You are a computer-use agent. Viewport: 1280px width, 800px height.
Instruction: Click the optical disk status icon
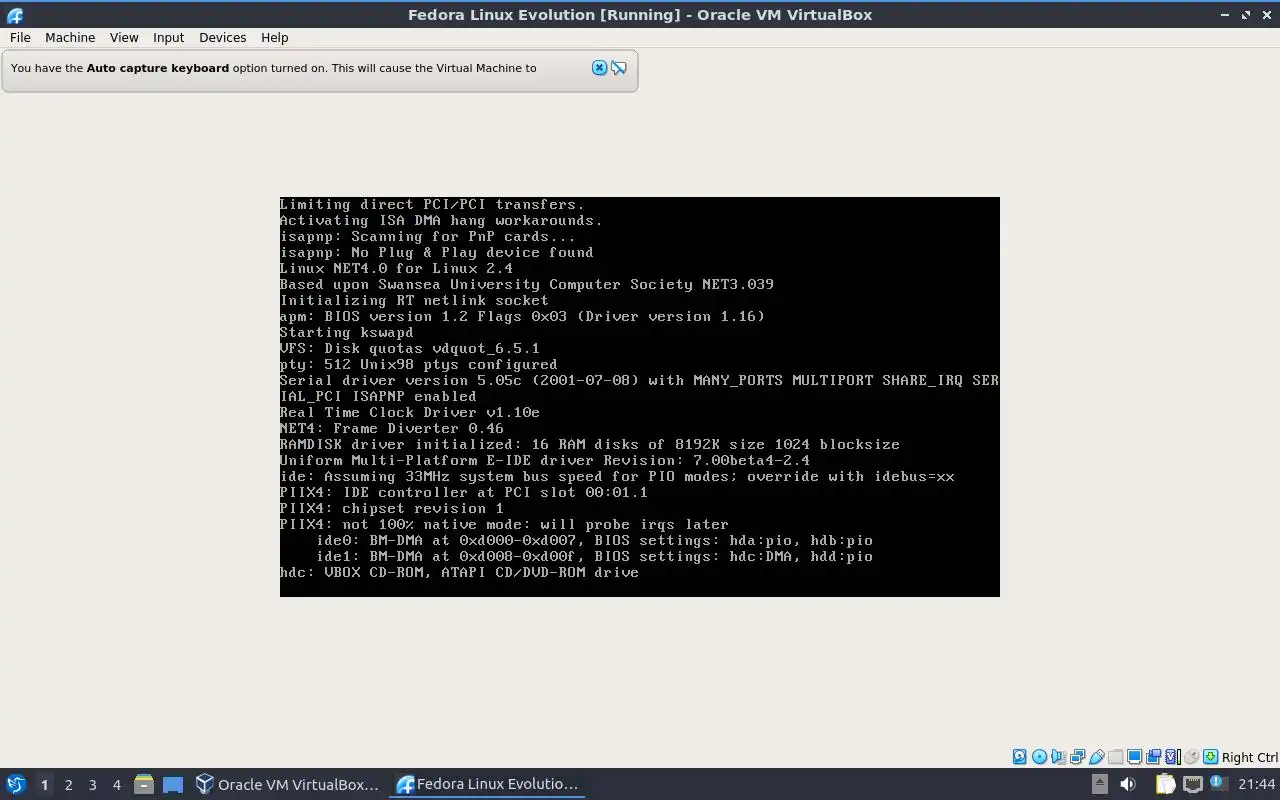coord(1039,757)
